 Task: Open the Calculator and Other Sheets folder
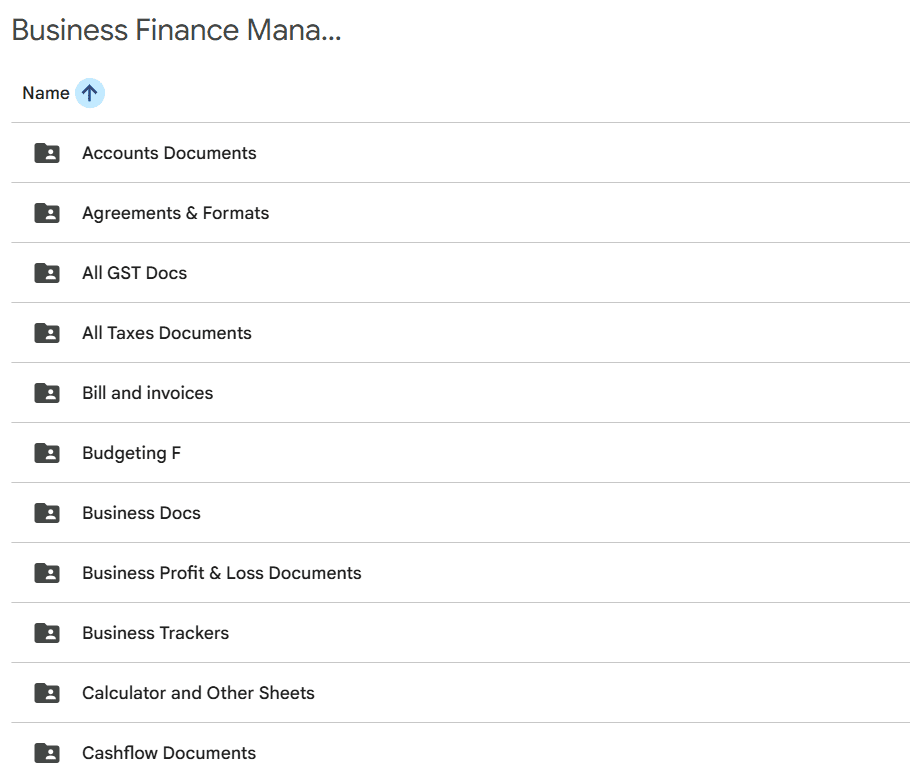coord(198,693)
